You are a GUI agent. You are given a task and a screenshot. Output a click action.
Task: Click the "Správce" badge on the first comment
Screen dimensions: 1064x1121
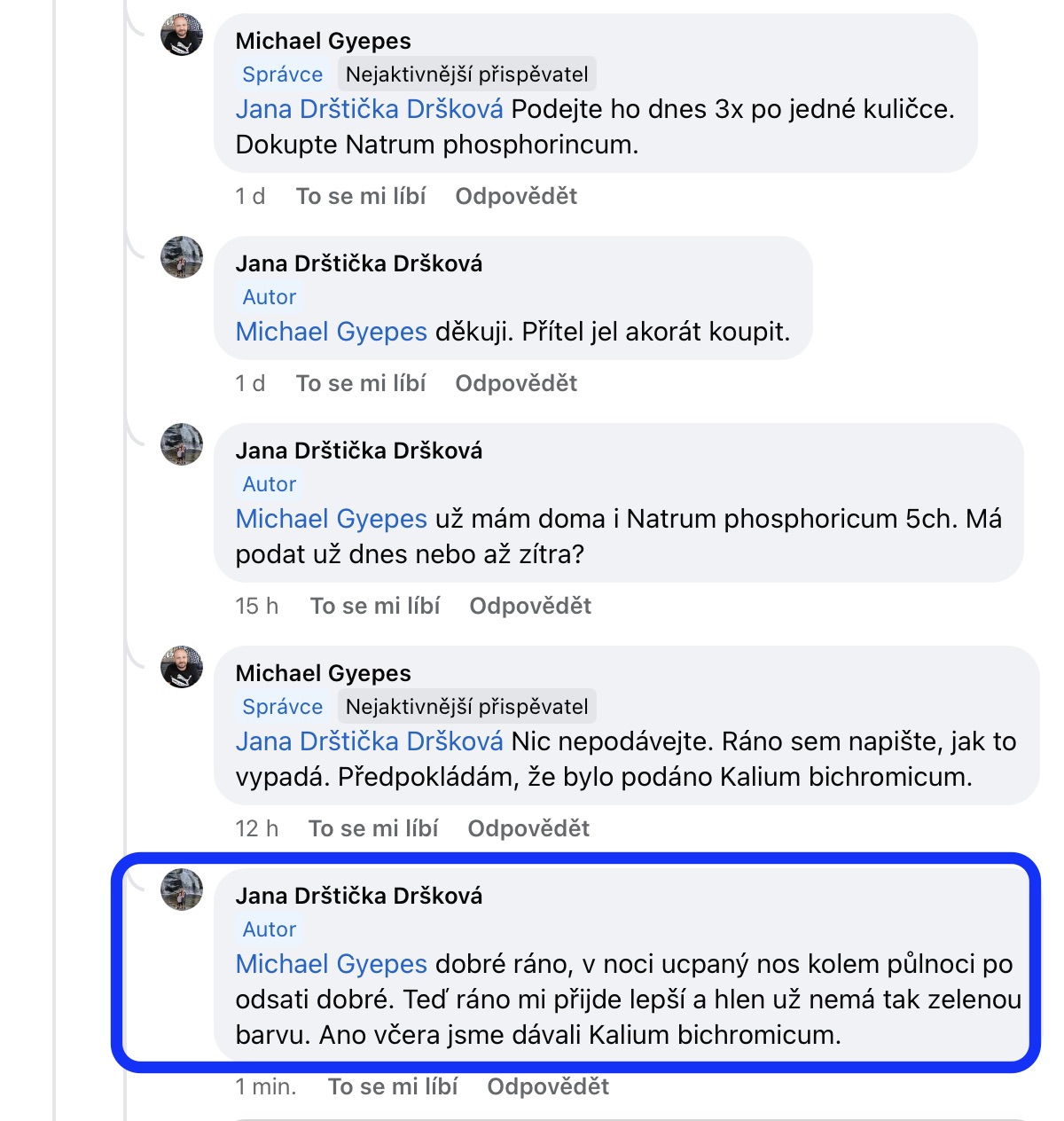283,74
